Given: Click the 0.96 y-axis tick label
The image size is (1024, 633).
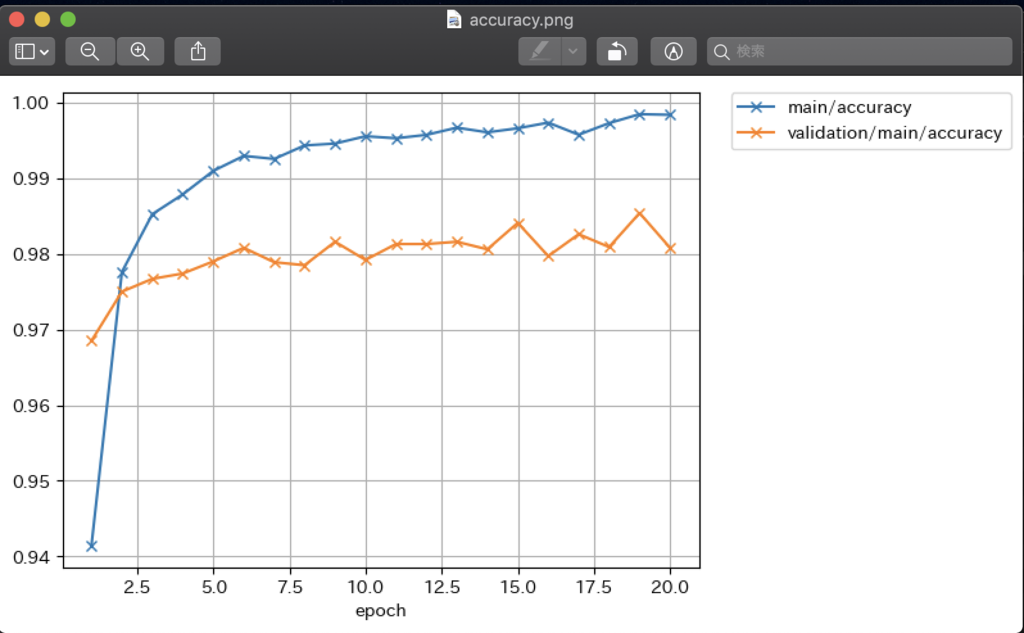Looking at the screenshot, I should coord(31,406).
